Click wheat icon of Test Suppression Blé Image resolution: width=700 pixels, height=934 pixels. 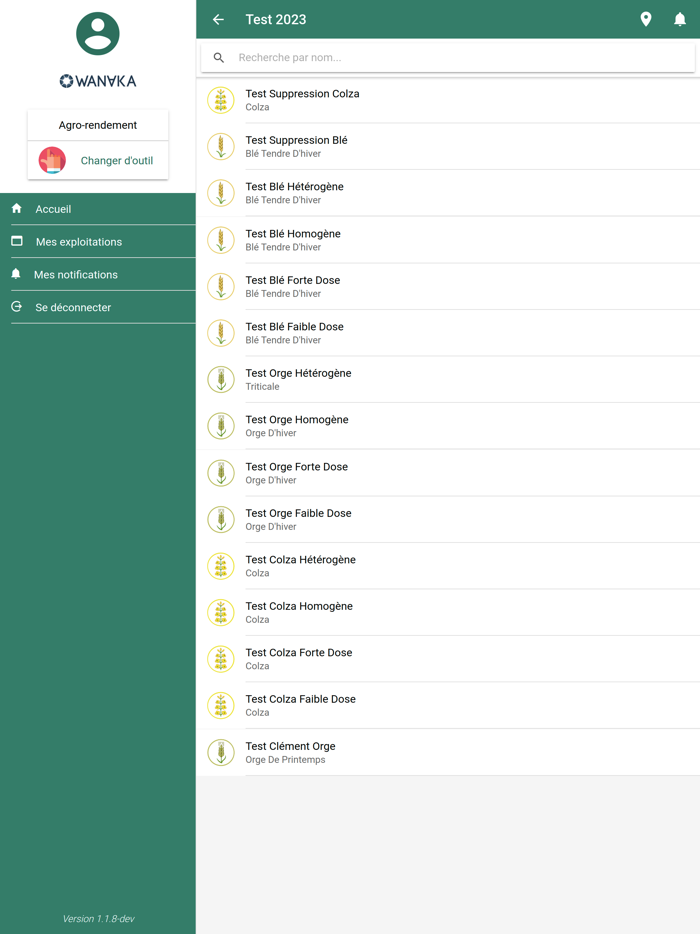point(221,147)
